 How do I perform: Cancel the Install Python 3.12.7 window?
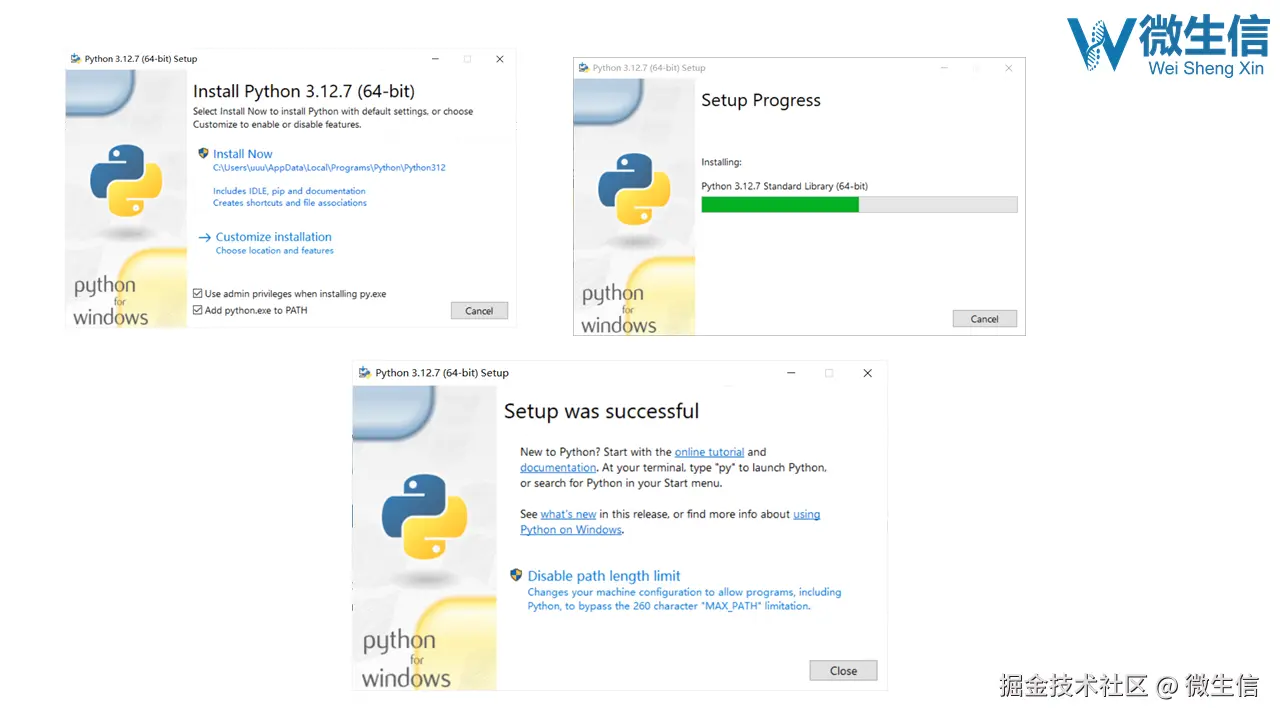click(x=479, y=311)
